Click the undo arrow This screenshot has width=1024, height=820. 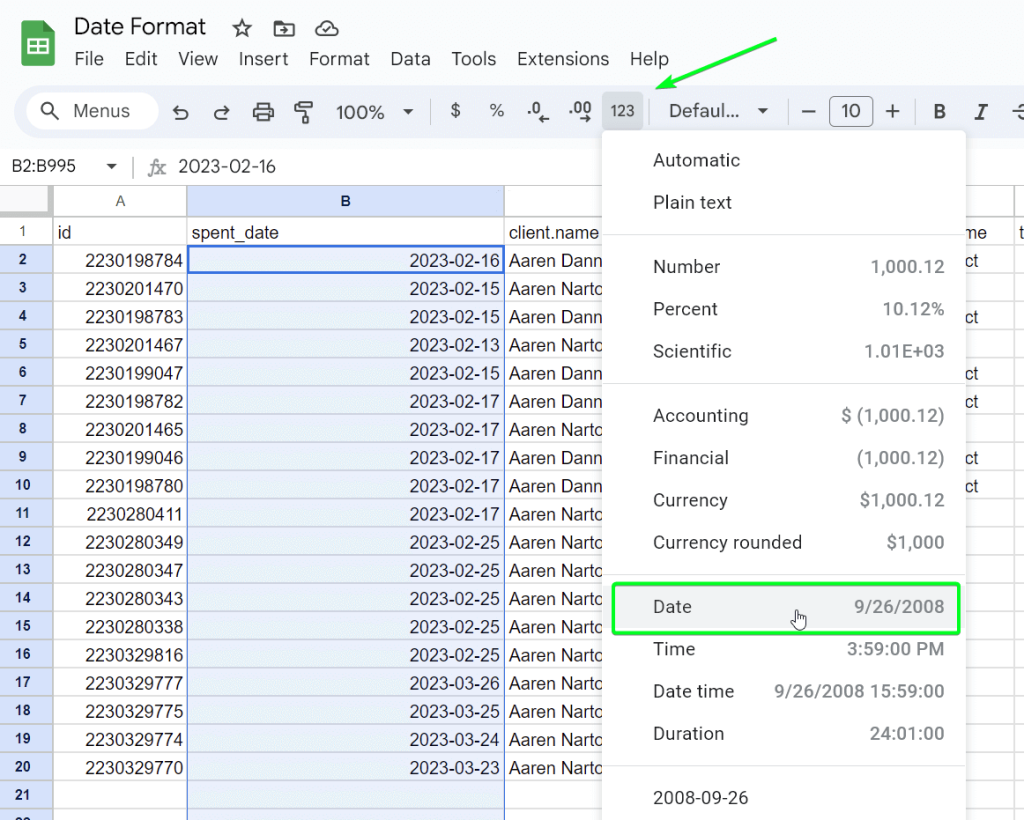tap(181, 112)
